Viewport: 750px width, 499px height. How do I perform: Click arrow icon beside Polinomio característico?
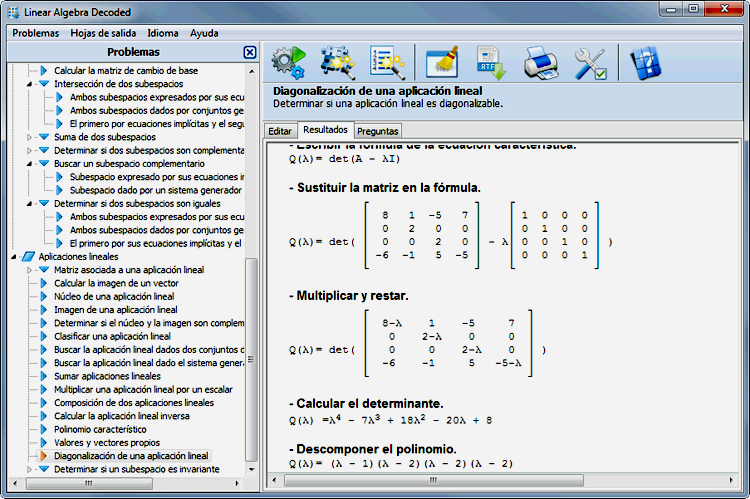(44, 430)
